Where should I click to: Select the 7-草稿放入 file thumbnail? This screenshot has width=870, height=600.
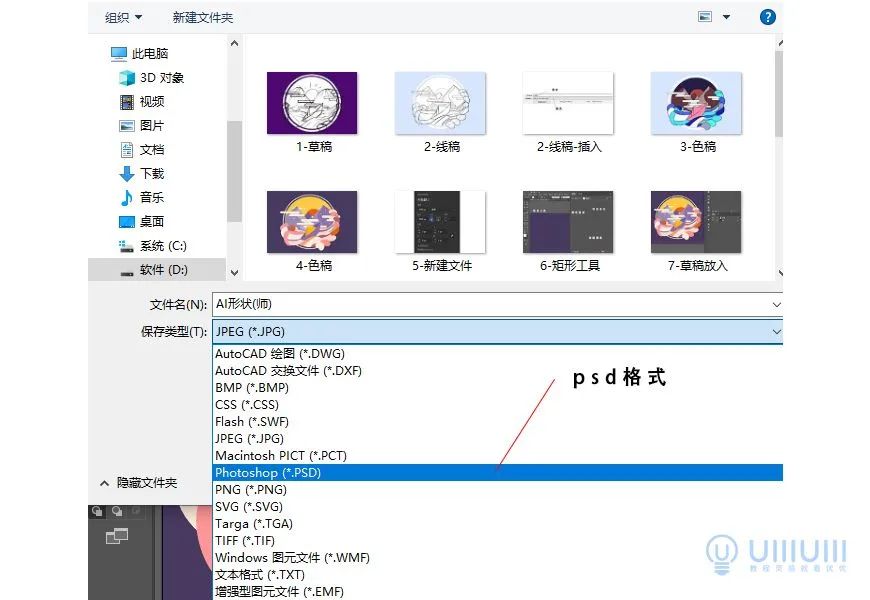(695, 220)
